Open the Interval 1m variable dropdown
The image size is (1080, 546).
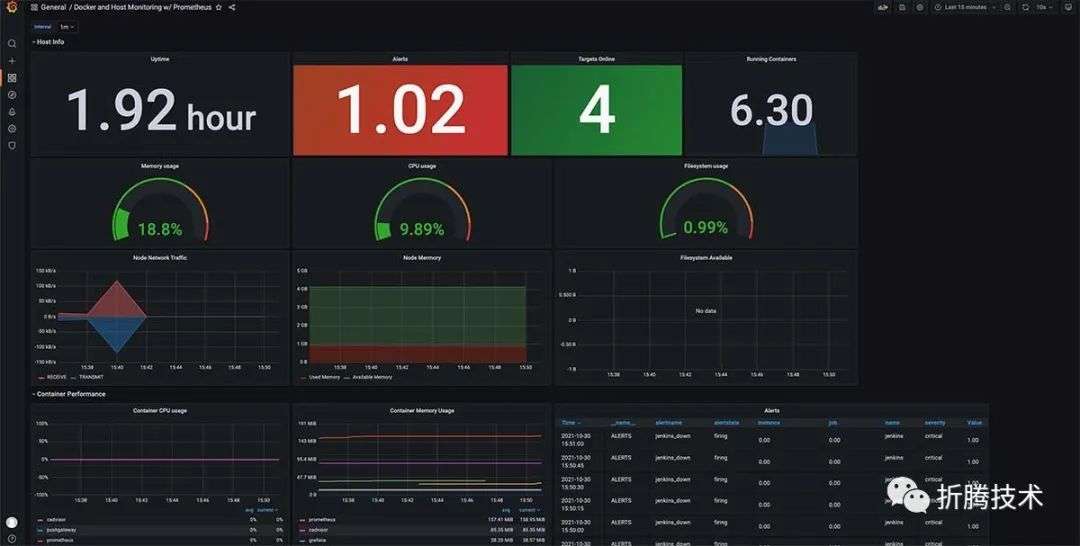click(67, 27)
